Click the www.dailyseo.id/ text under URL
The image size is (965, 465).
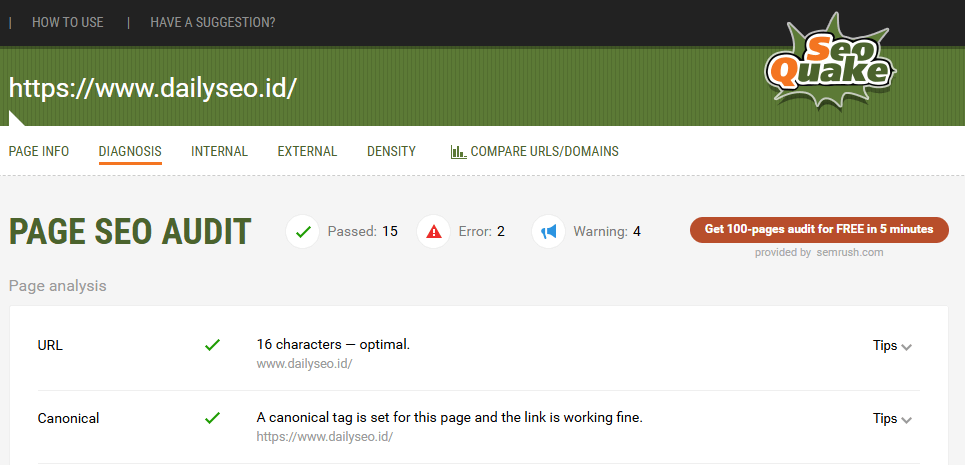click(304, 364)
